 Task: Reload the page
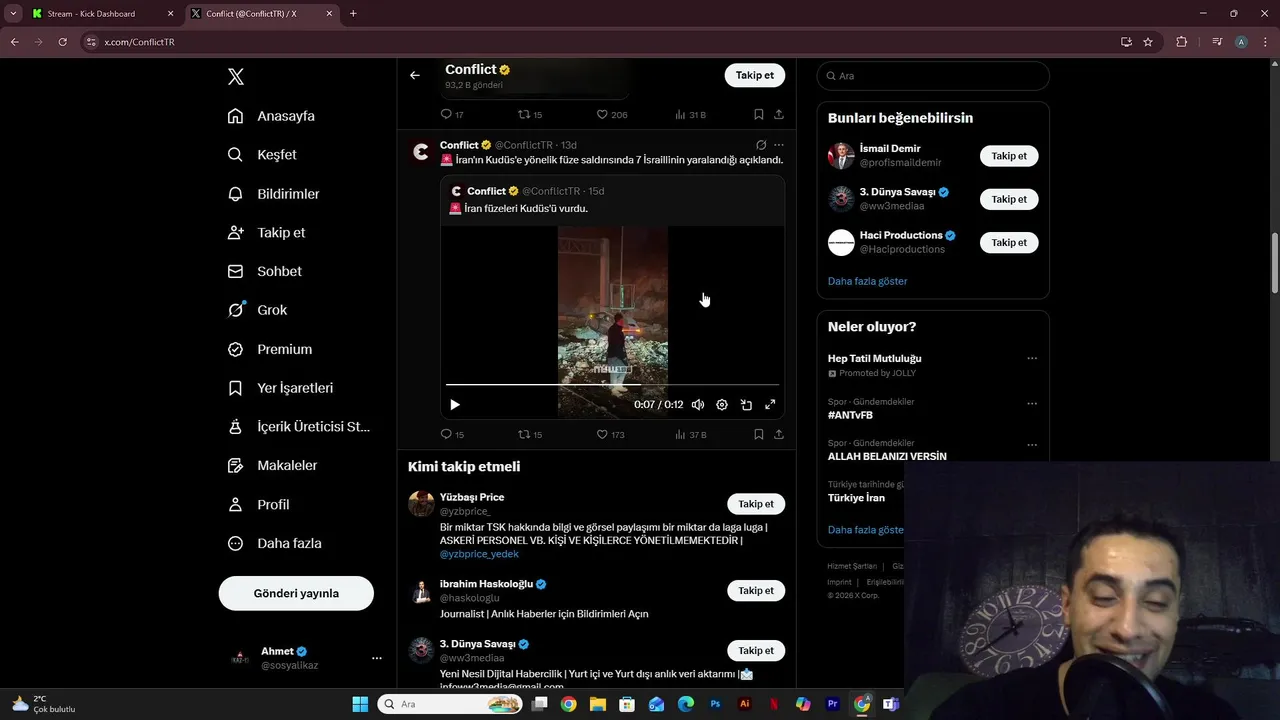(x=62, y=42)
